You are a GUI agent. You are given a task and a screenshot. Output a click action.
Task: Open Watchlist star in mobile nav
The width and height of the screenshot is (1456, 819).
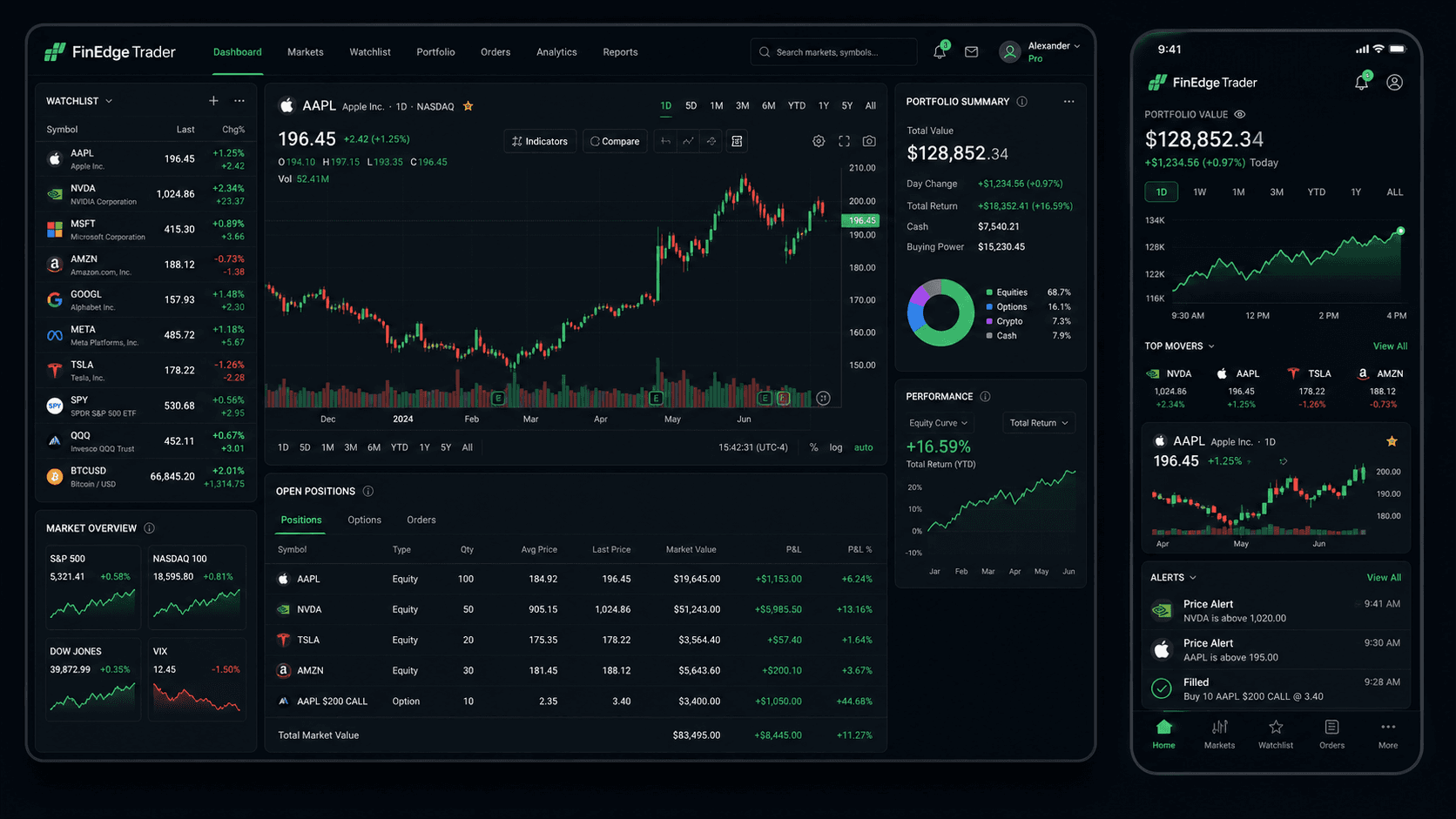click(1276, 735)
